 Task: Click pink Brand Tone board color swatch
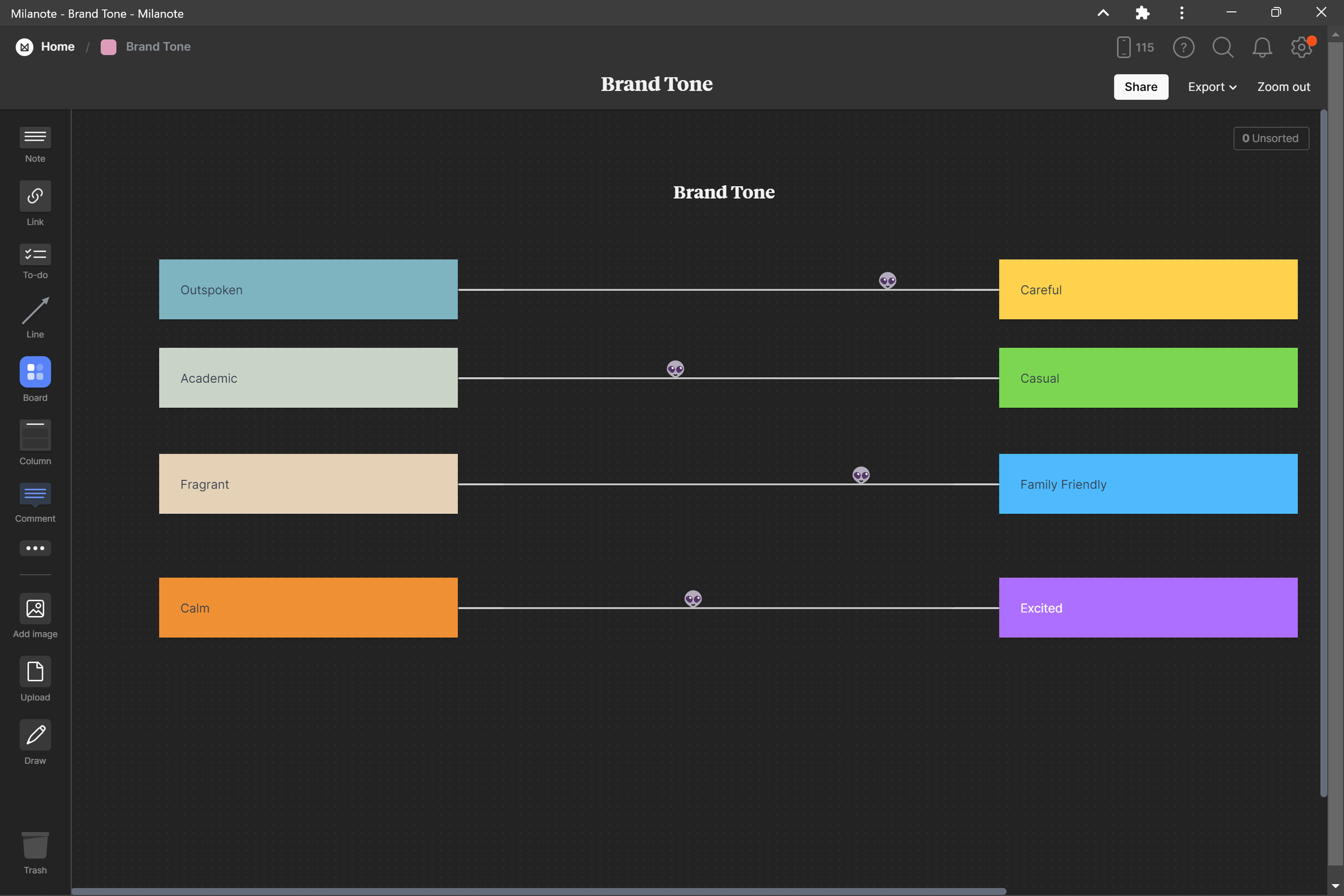(x=108, y=47)
